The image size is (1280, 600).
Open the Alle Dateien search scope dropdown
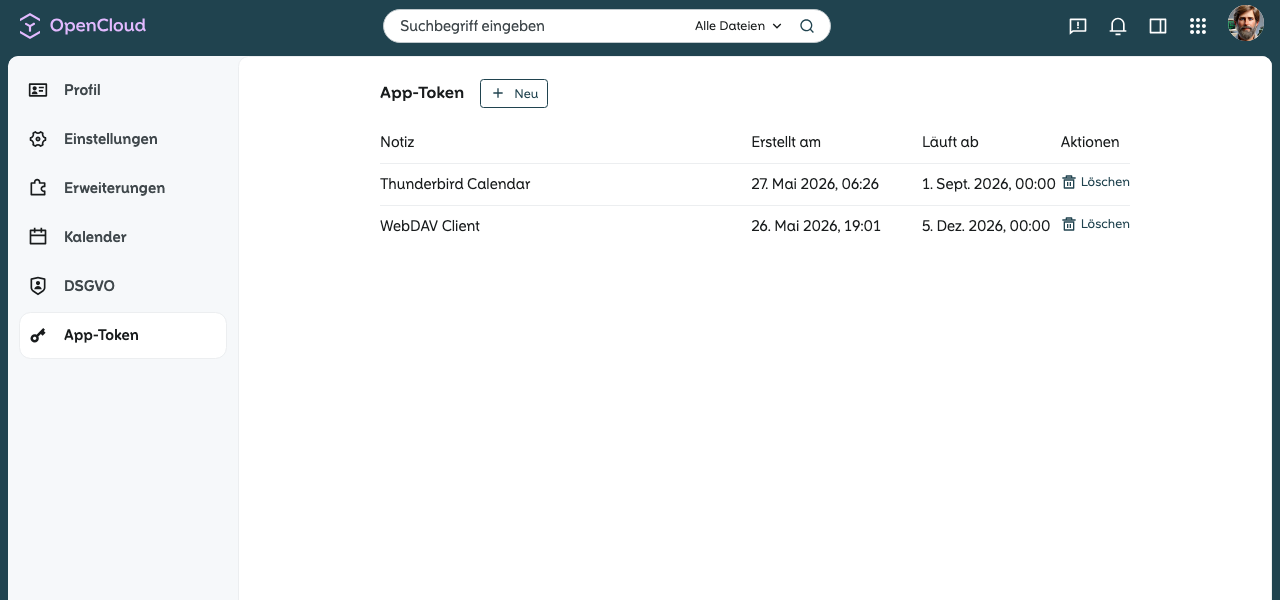(738, 26)
